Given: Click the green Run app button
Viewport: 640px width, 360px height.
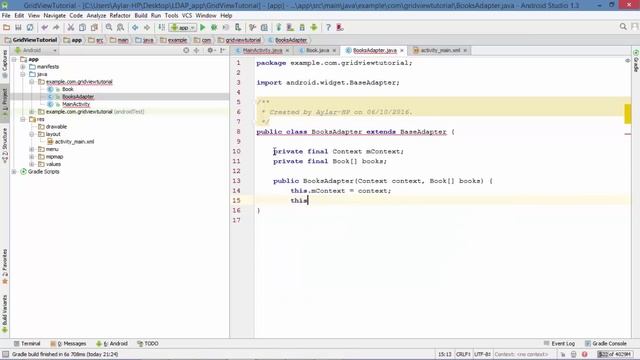Looking at the screenshot, I should 202,27.
